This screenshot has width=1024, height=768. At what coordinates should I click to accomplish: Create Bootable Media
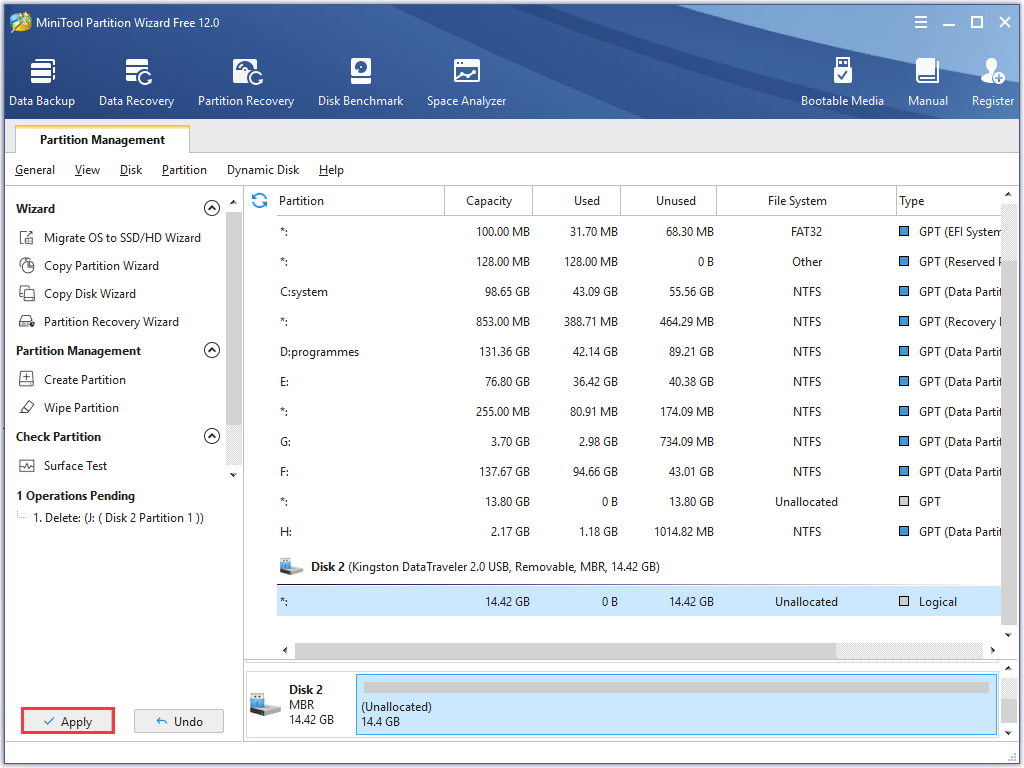(842, 83)
